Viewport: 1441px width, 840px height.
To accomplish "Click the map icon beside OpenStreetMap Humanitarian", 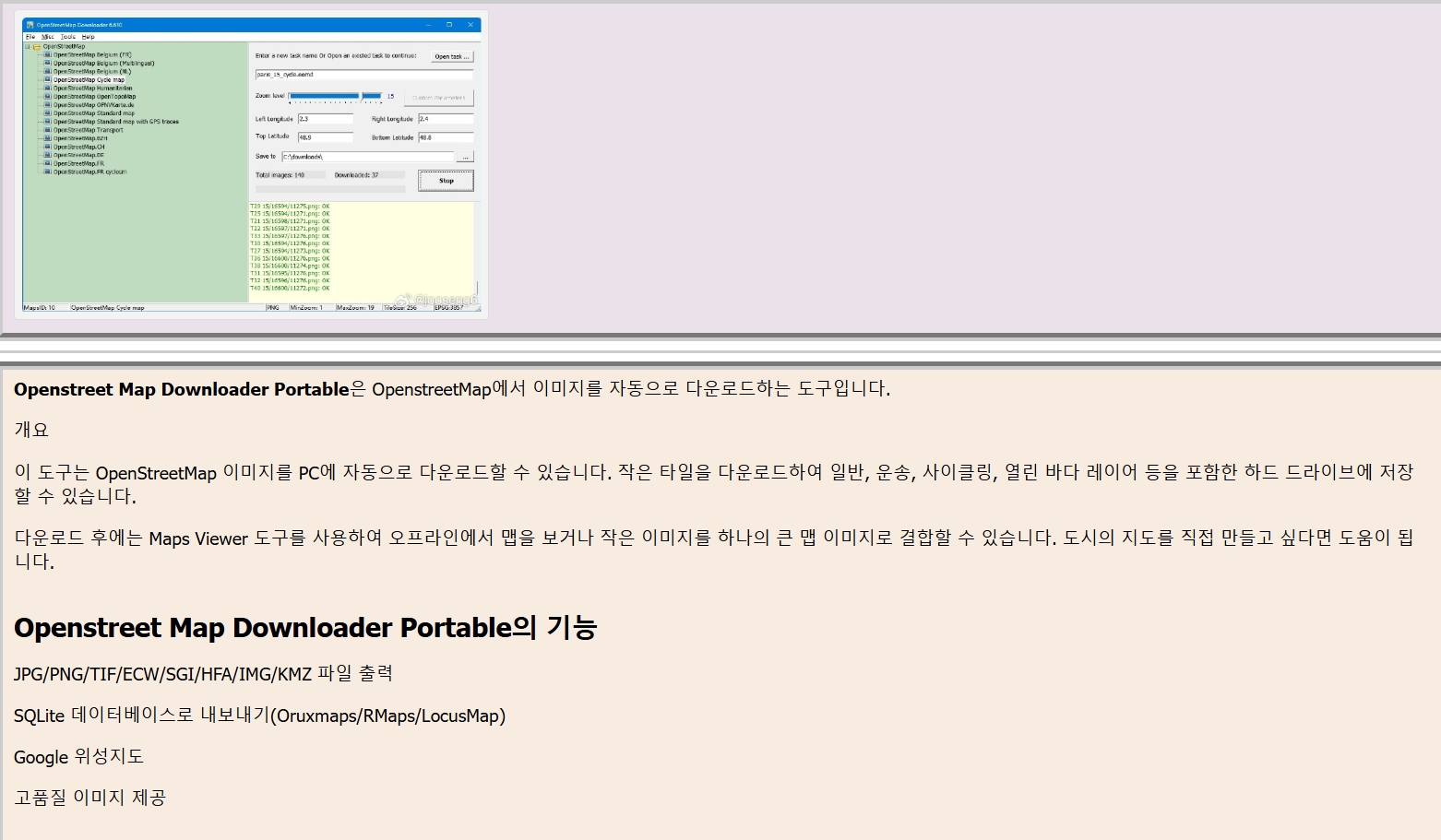I will 48,89.
